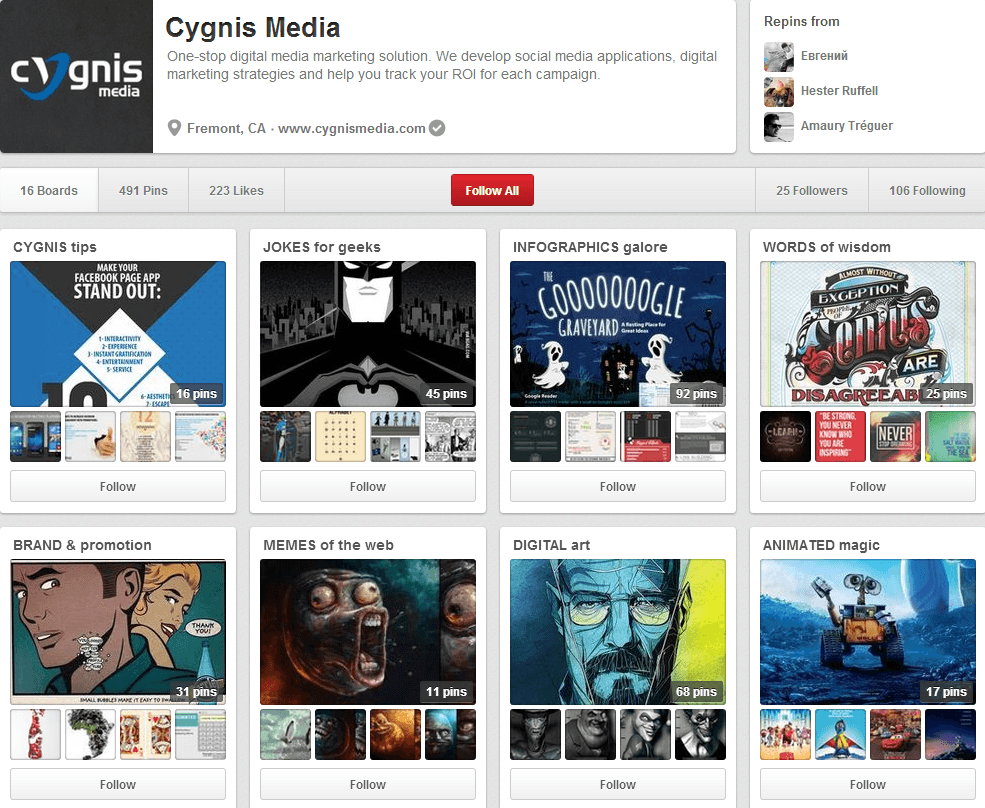985x808 pixels.
Task: Follow the JOKES for geeks board
Action: [x=367, y=486]
